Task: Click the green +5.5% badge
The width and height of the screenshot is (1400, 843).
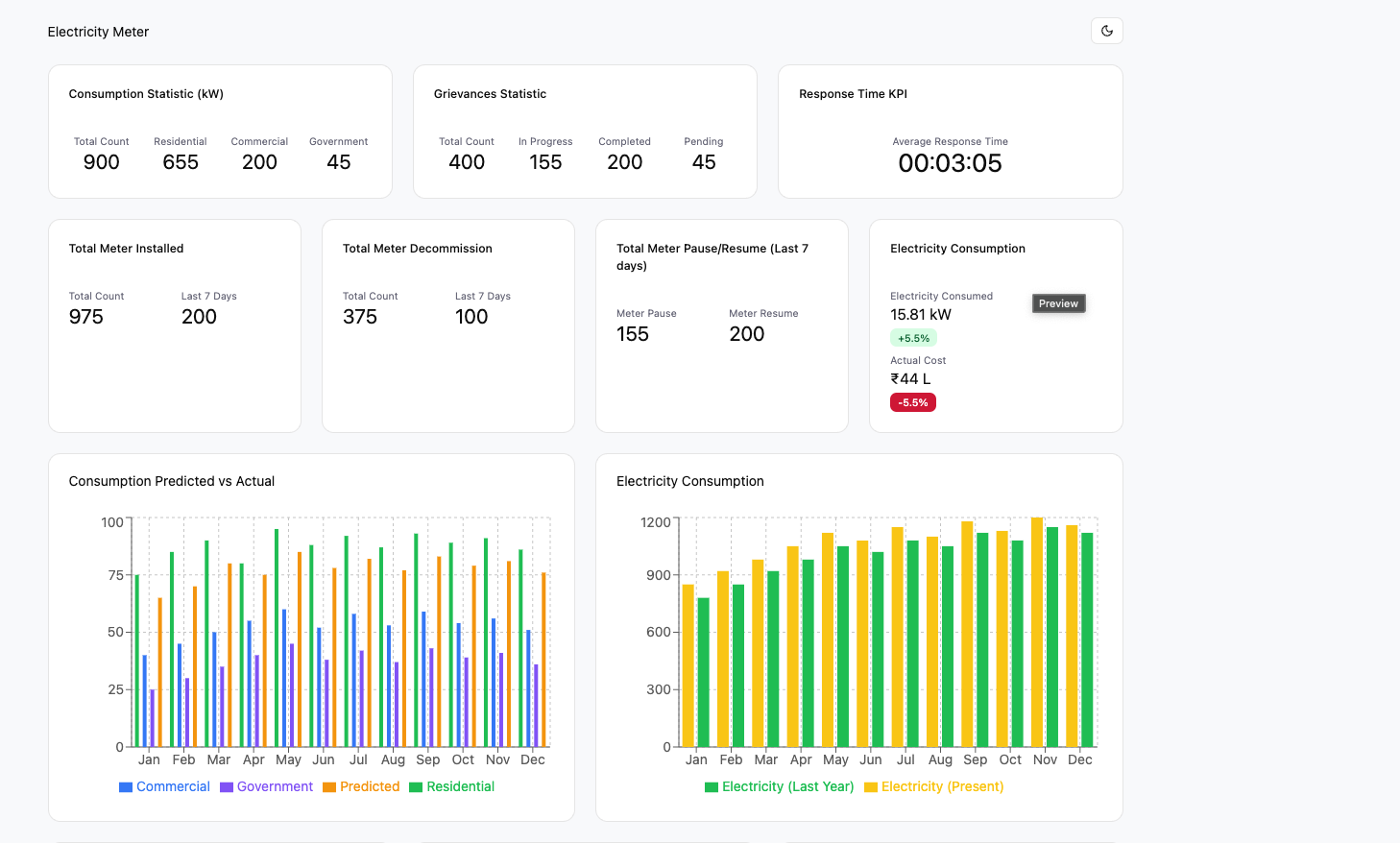Action: 913,338
